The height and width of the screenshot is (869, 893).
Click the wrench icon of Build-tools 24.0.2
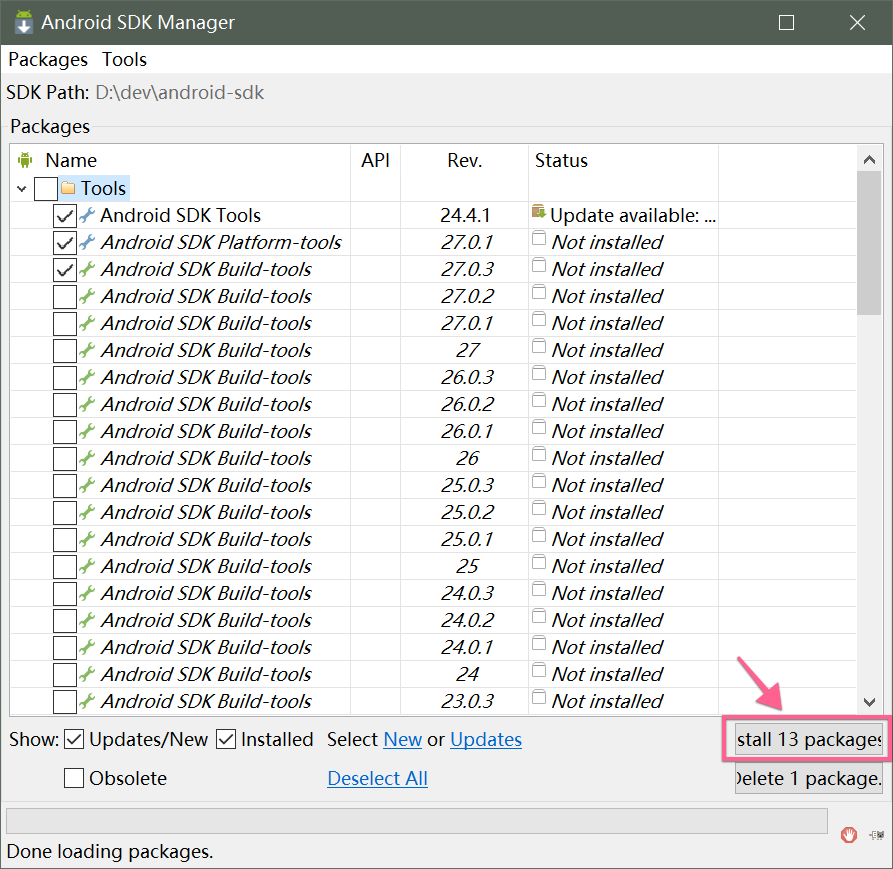87,620
